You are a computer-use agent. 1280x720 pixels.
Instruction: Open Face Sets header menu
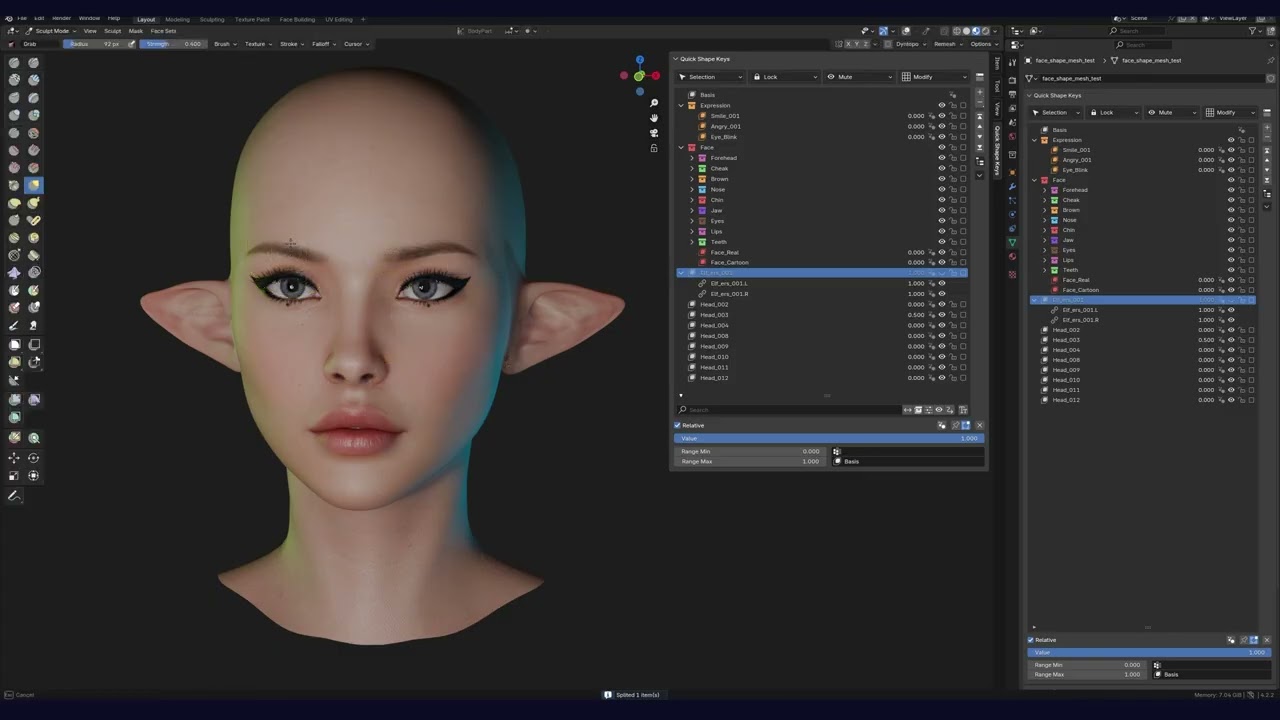163,31
